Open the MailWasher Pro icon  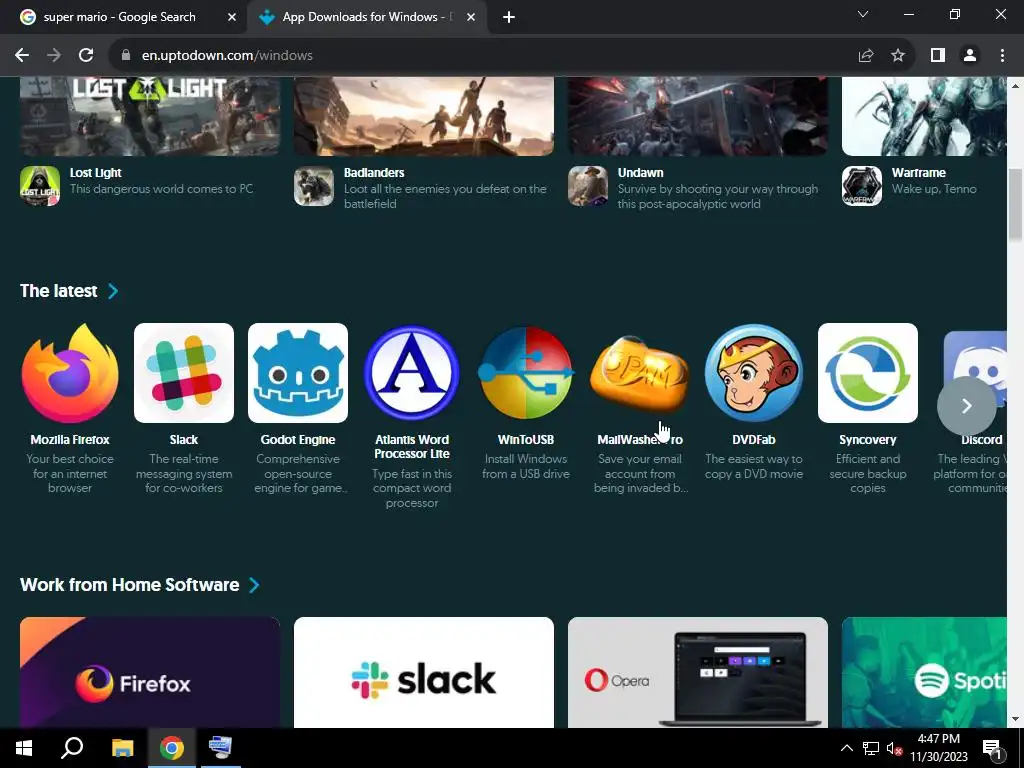639,373
